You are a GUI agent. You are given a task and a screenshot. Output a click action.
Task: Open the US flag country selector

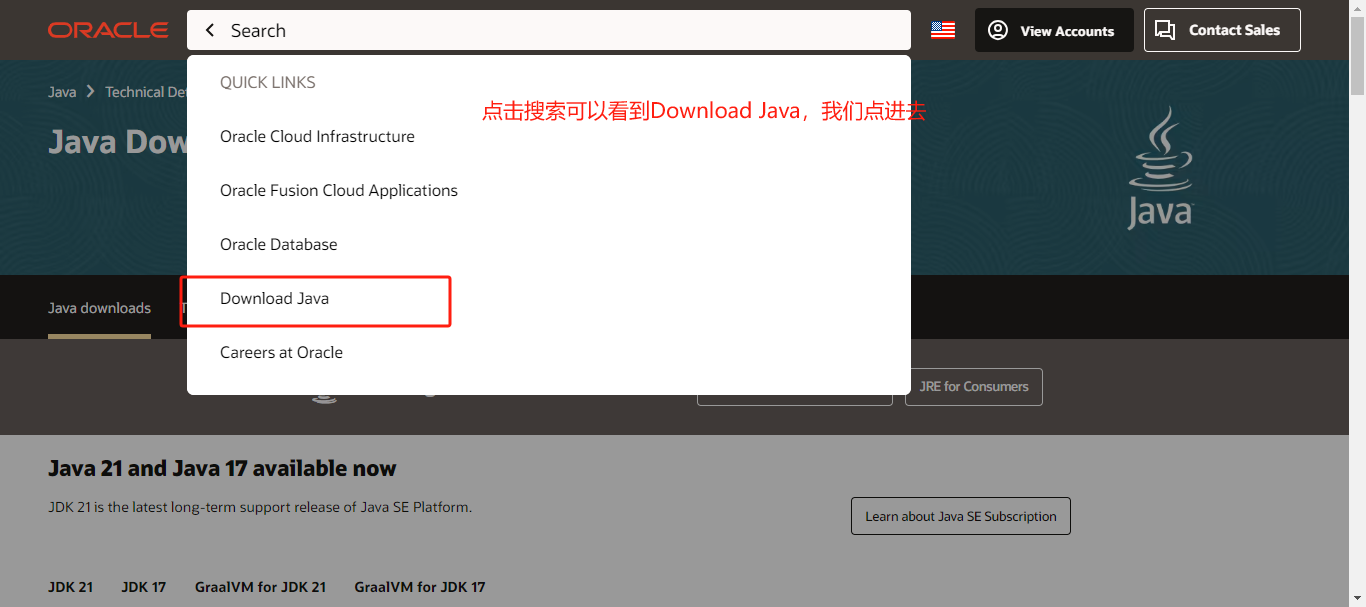(x=943, y=30)
